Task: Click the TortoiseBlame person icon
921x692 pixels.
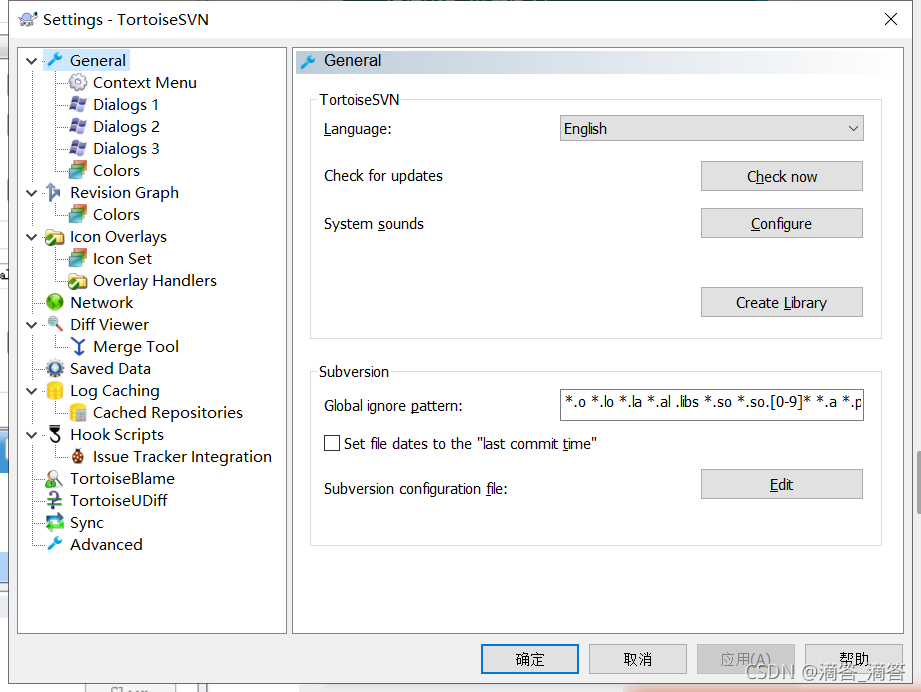Action: [54, 479]
